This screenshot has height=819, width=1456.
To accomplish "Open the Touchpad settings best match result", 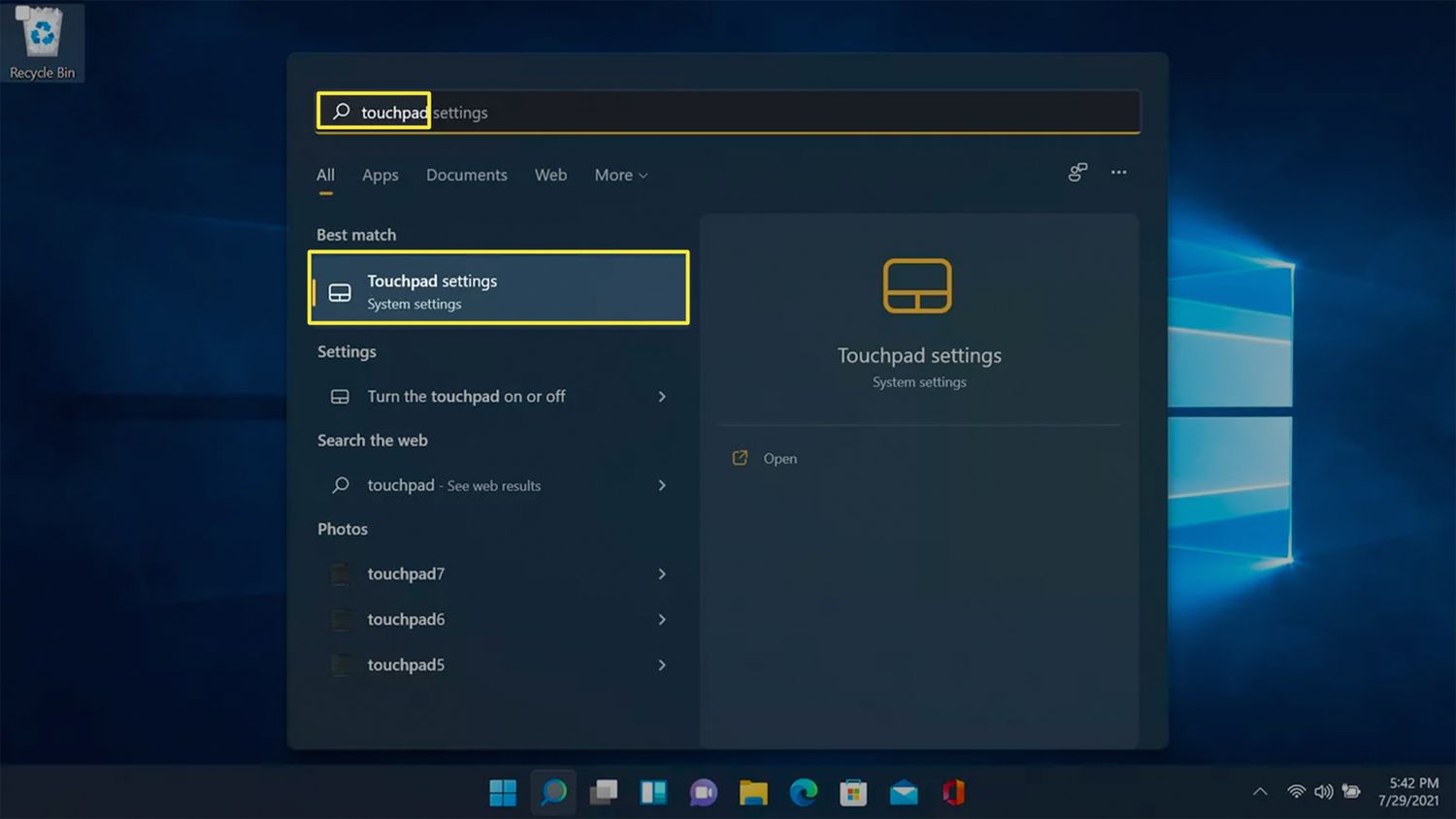I will point(498,289).
